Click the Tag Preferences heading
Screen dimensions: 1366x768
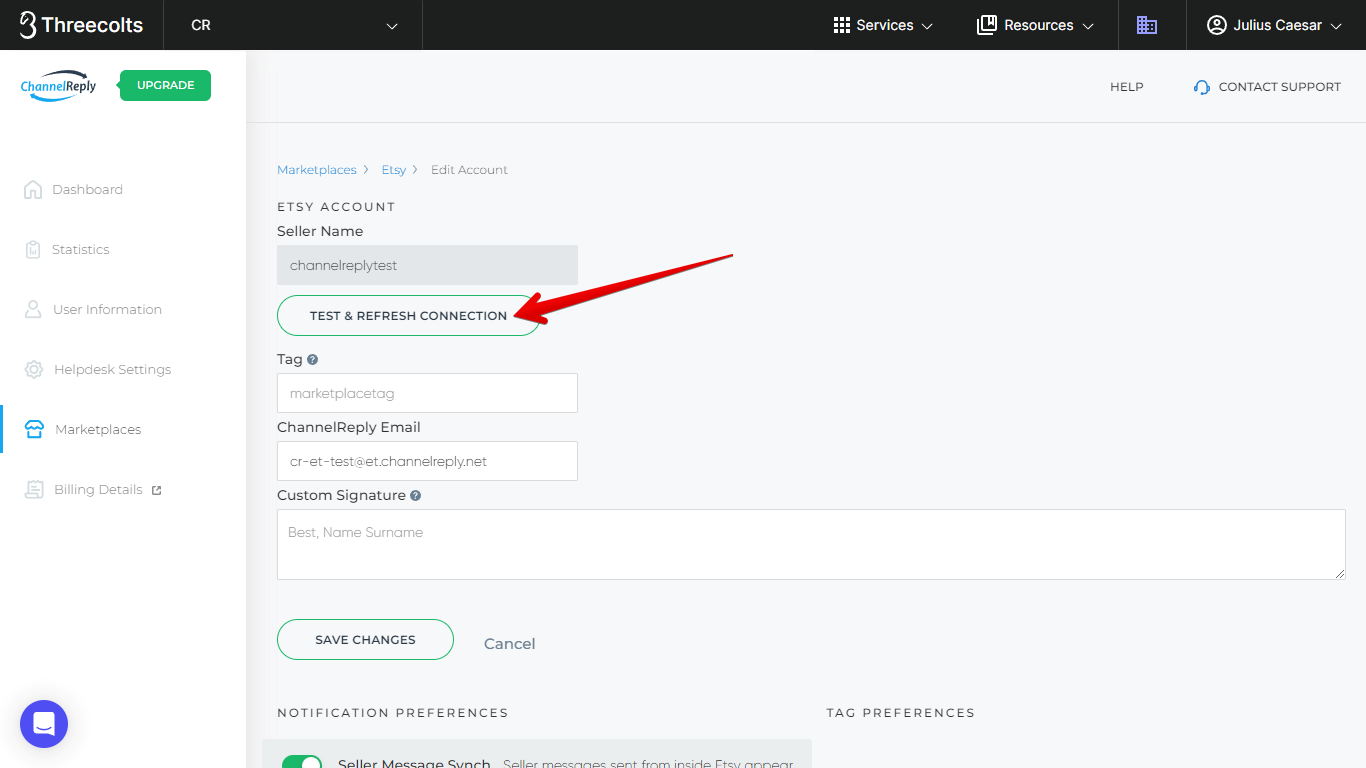[900, 713]
